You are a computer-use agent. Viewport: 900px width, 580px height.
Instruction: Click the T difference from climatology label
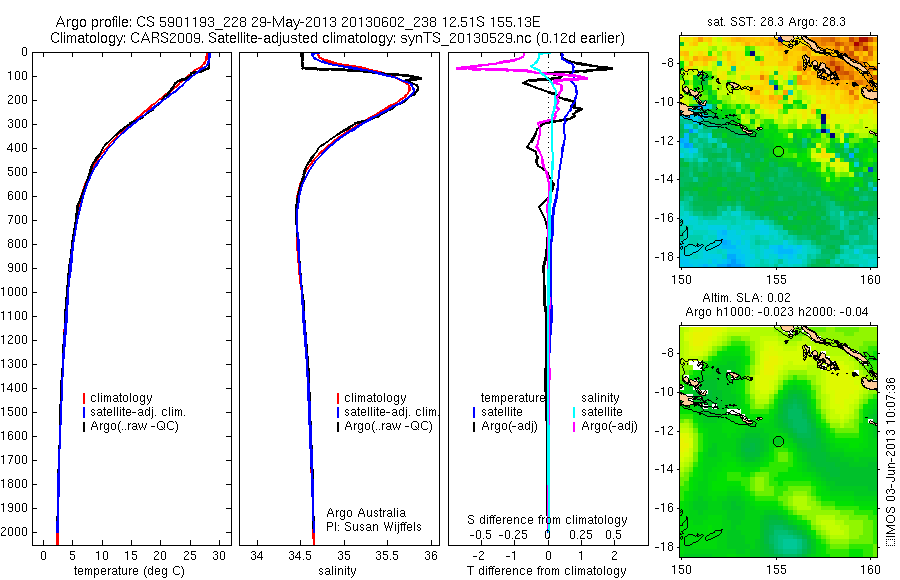click(546, 571)
